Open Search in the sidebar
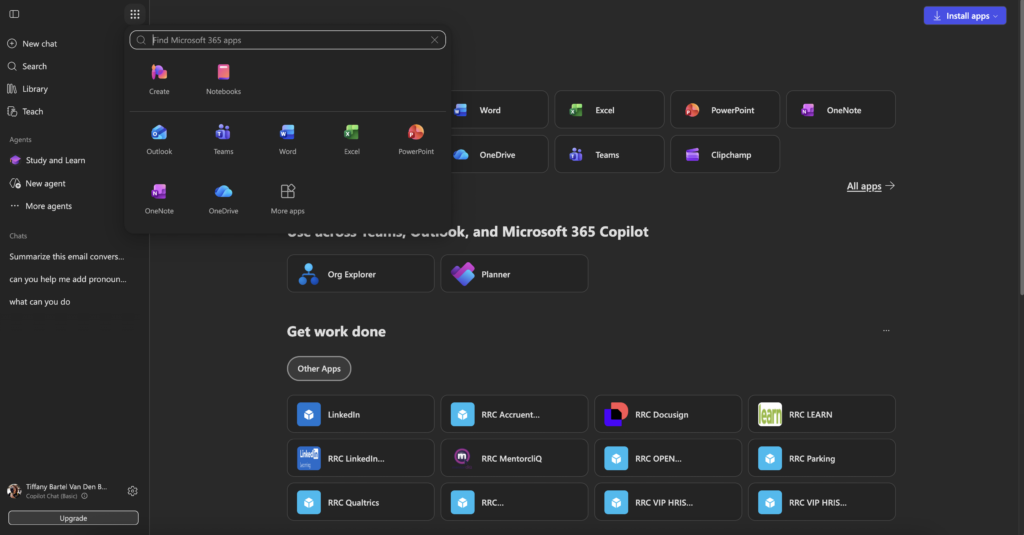The image size is (1024, 535). [27, 66]
